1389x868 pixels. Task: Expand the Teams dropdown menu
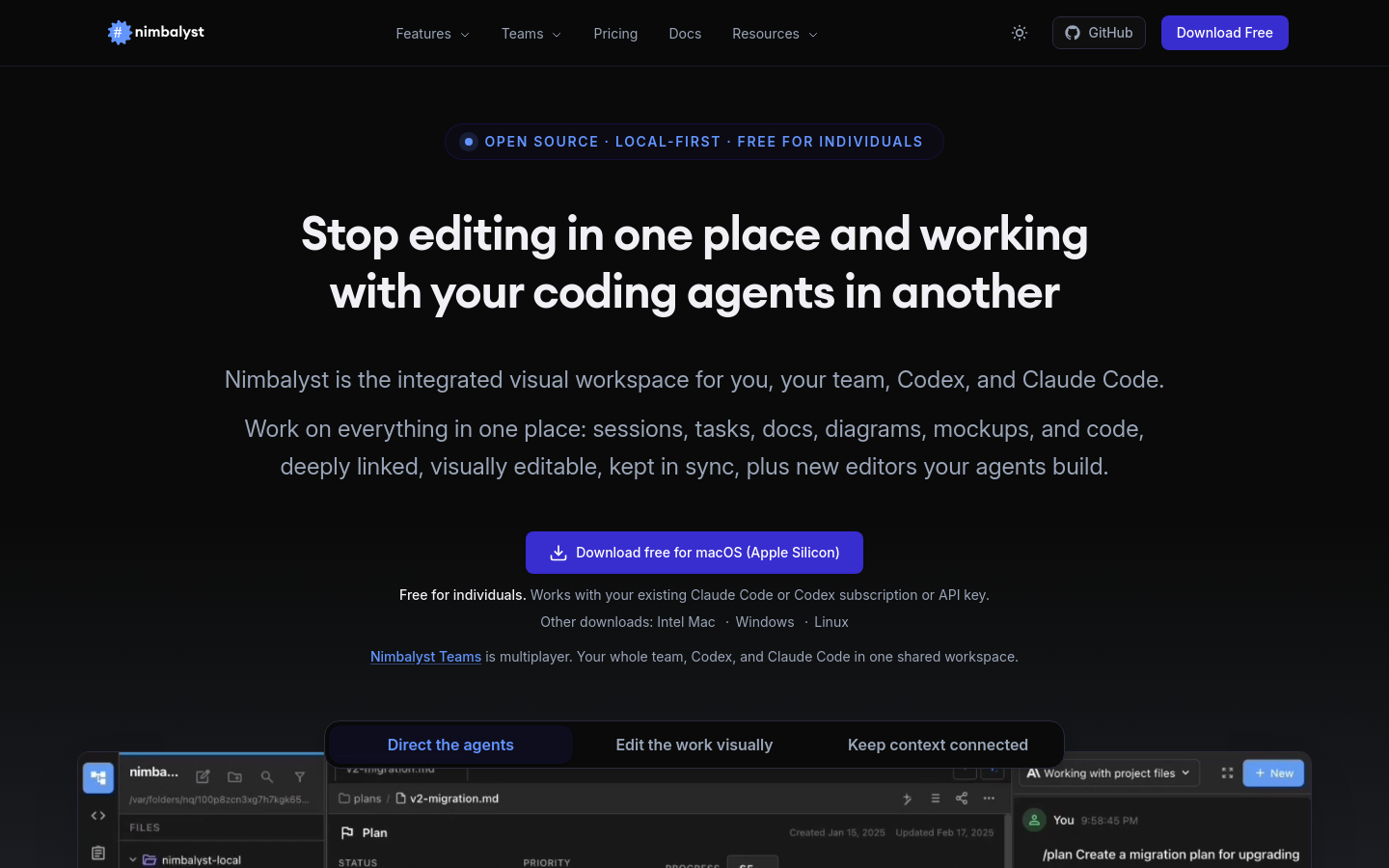[x=531, y=34]
